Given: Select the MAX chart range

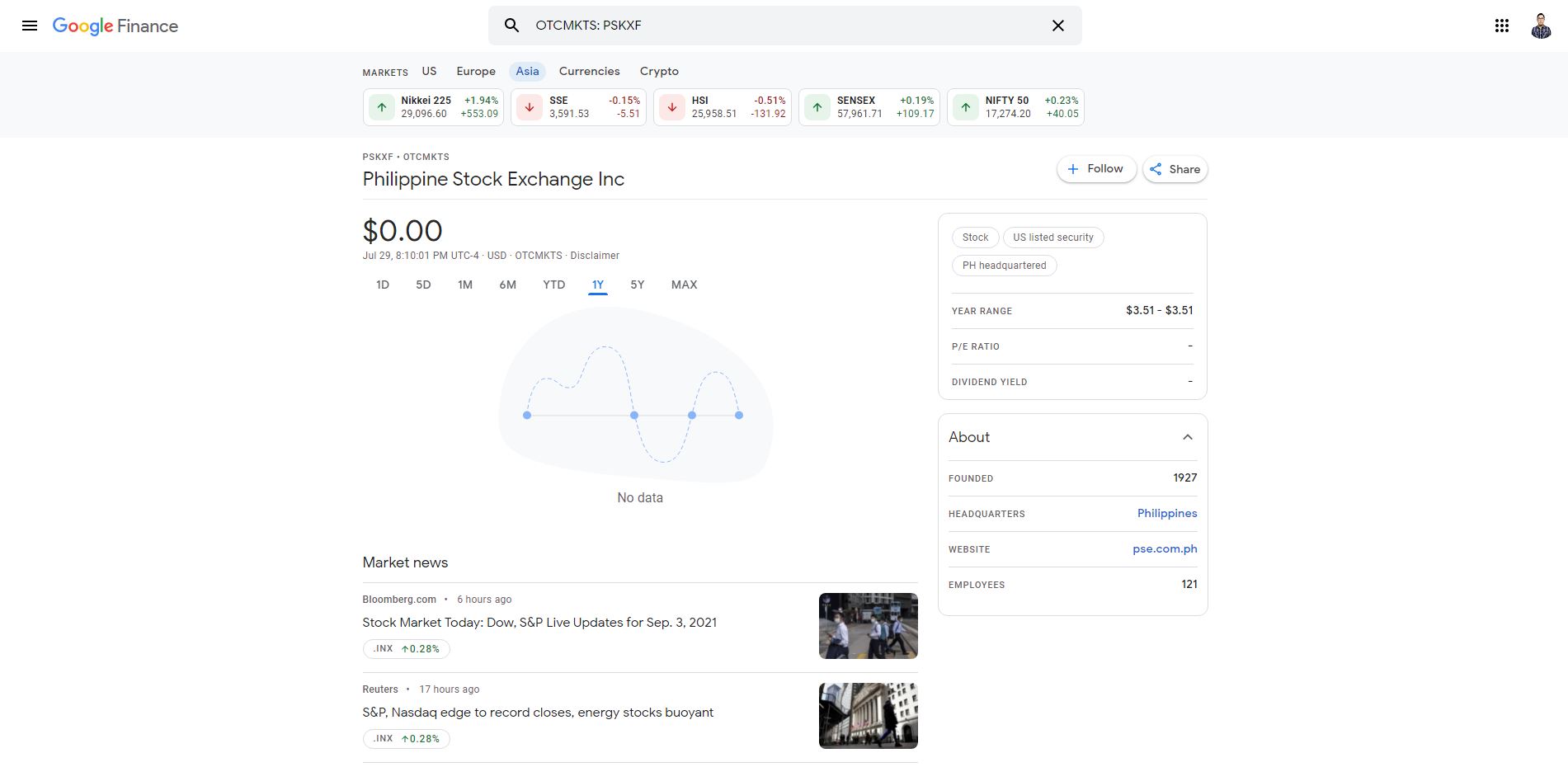Looking at the screenshot, I should tap(683, 284).
